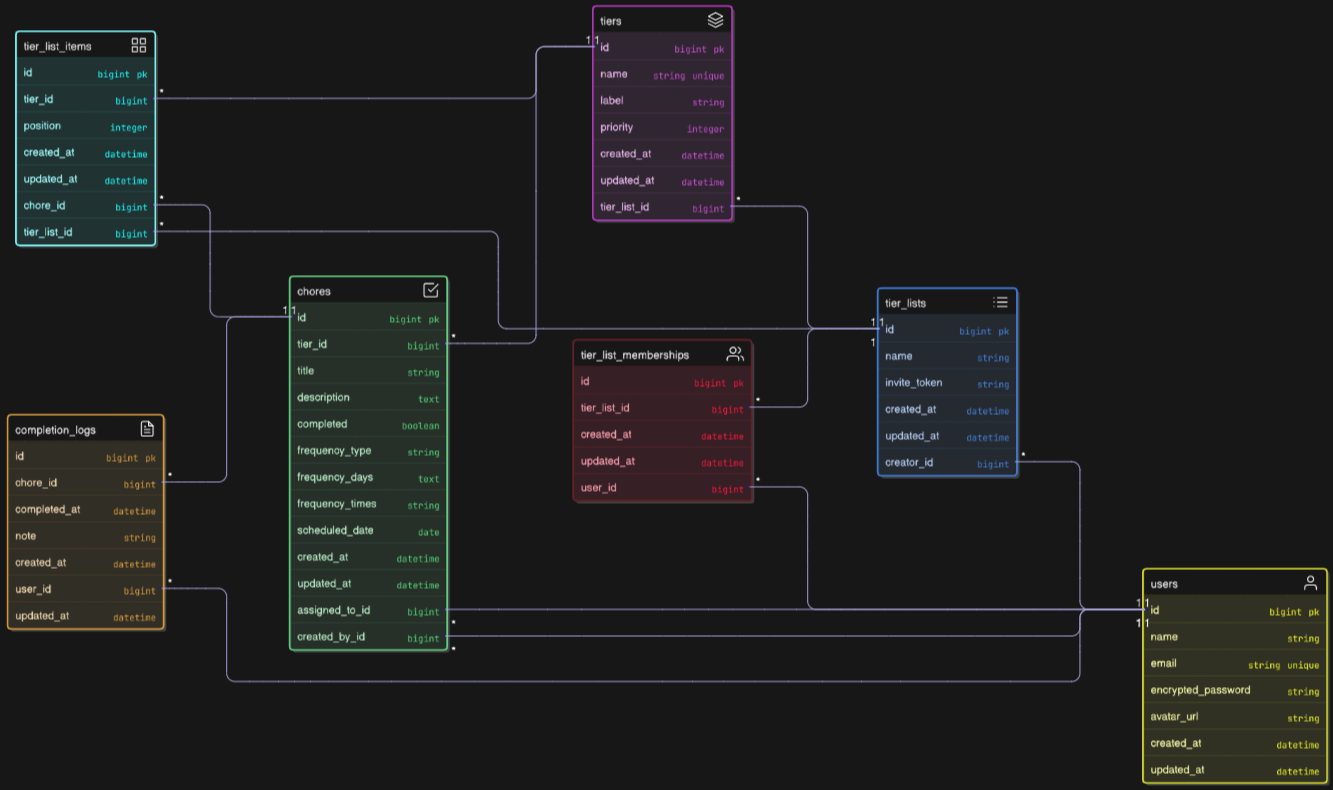
Task: Click created_at row in completion_logs table
Action: (x=86, y=563)
